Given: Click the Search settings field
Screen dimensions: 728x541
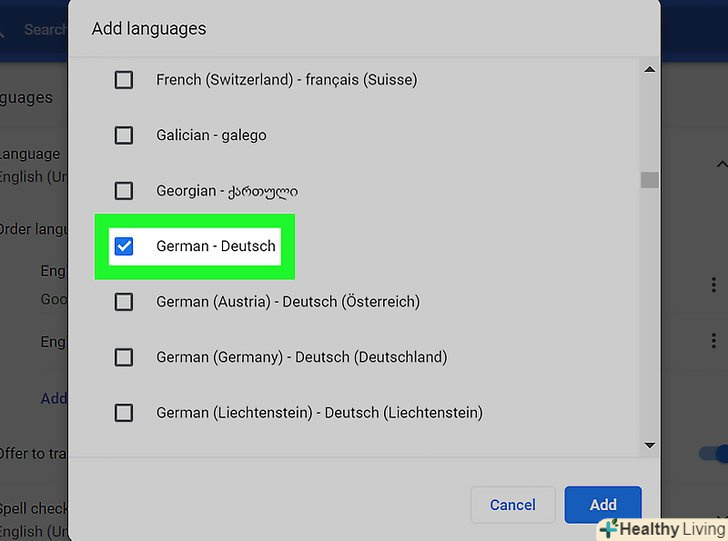Looking at the screenshot, I should (x=45, y=29).
